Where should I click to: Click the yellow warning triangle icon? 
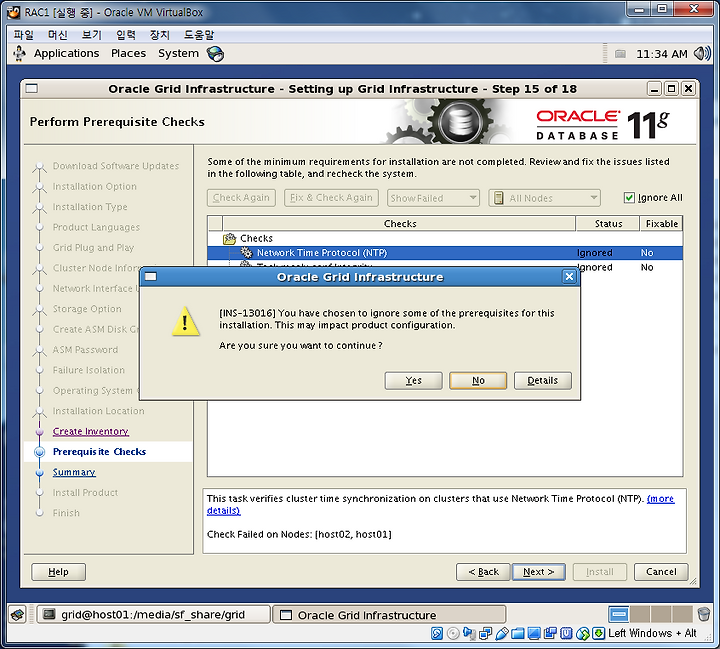point(186,322)
